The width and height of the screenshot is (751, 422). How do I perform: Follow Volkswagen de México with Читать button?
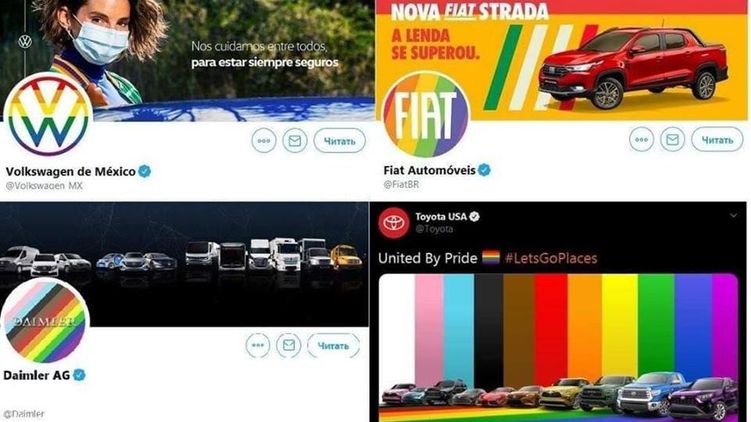click(x=340, y=141)
